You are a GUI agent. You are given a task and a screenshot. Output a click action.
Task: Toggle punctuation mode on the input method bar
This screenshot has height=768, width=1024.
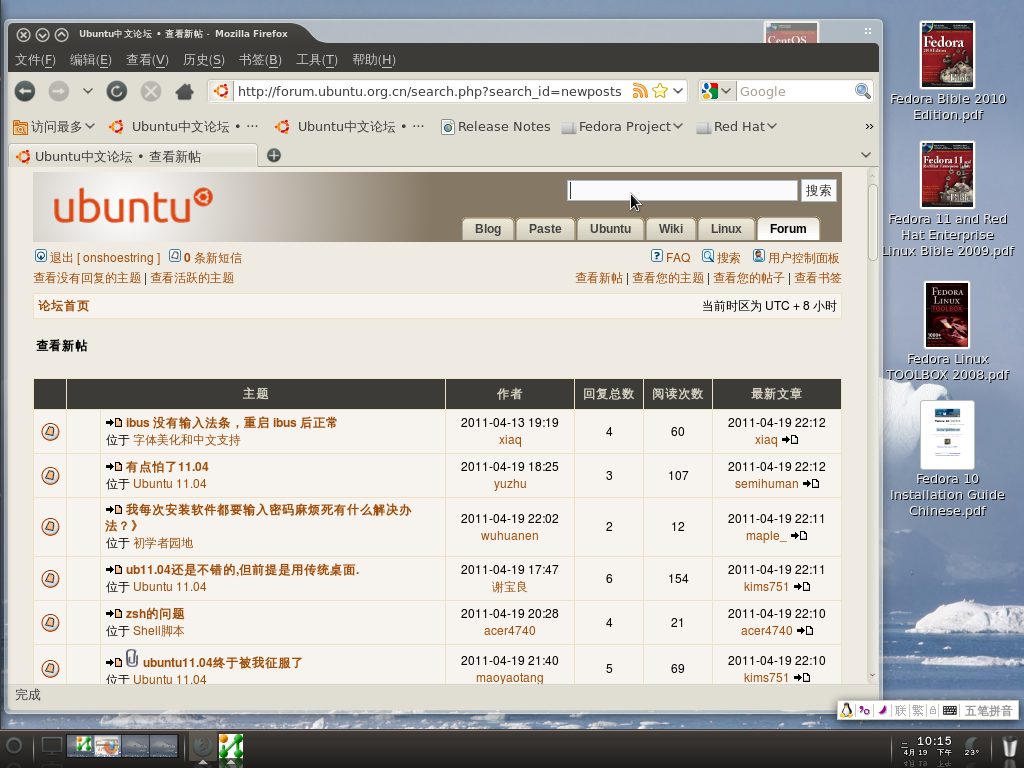pos(865,711)
